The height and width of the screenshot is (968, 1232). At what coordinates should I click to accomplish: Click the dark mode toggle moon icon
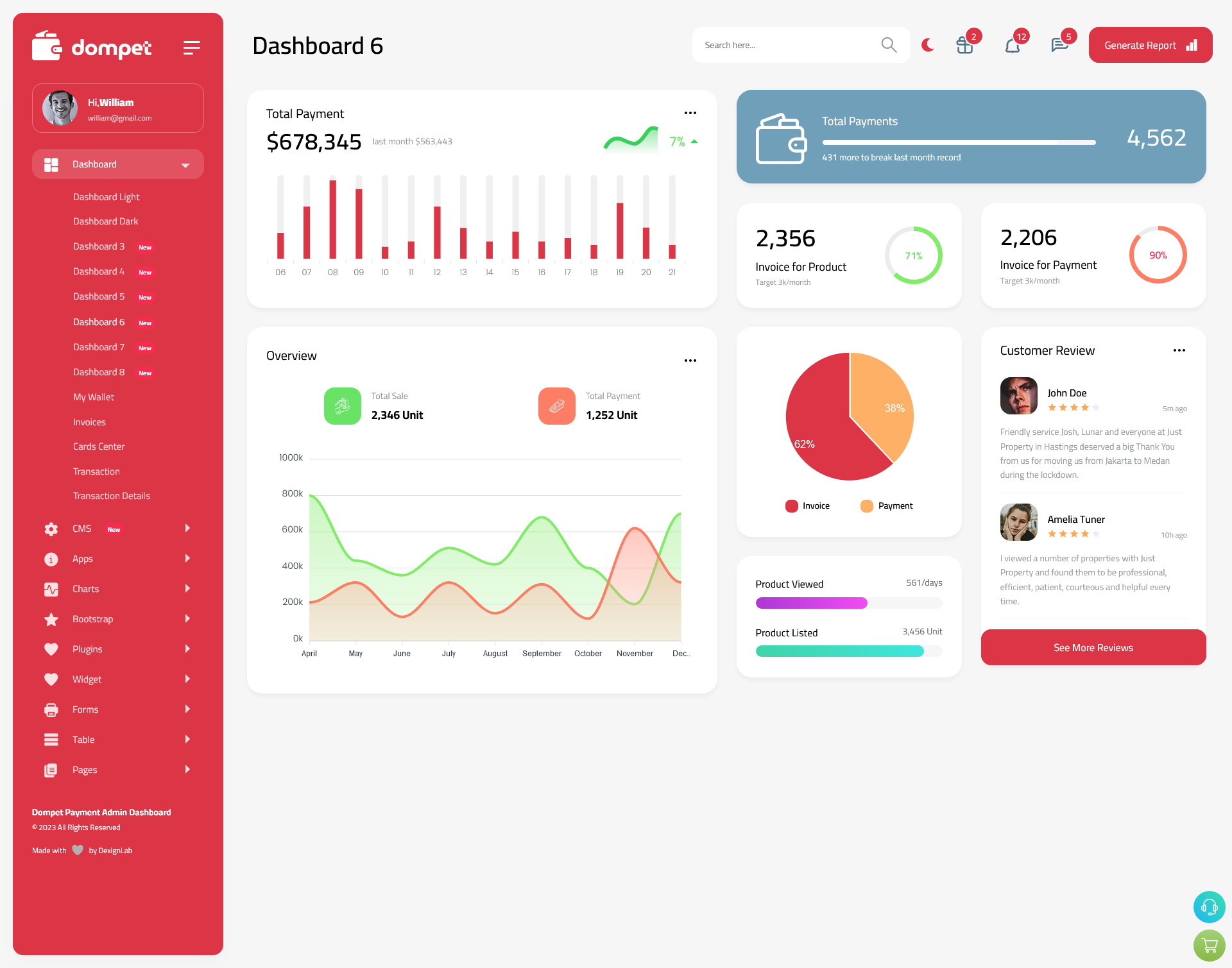(928, 44)
